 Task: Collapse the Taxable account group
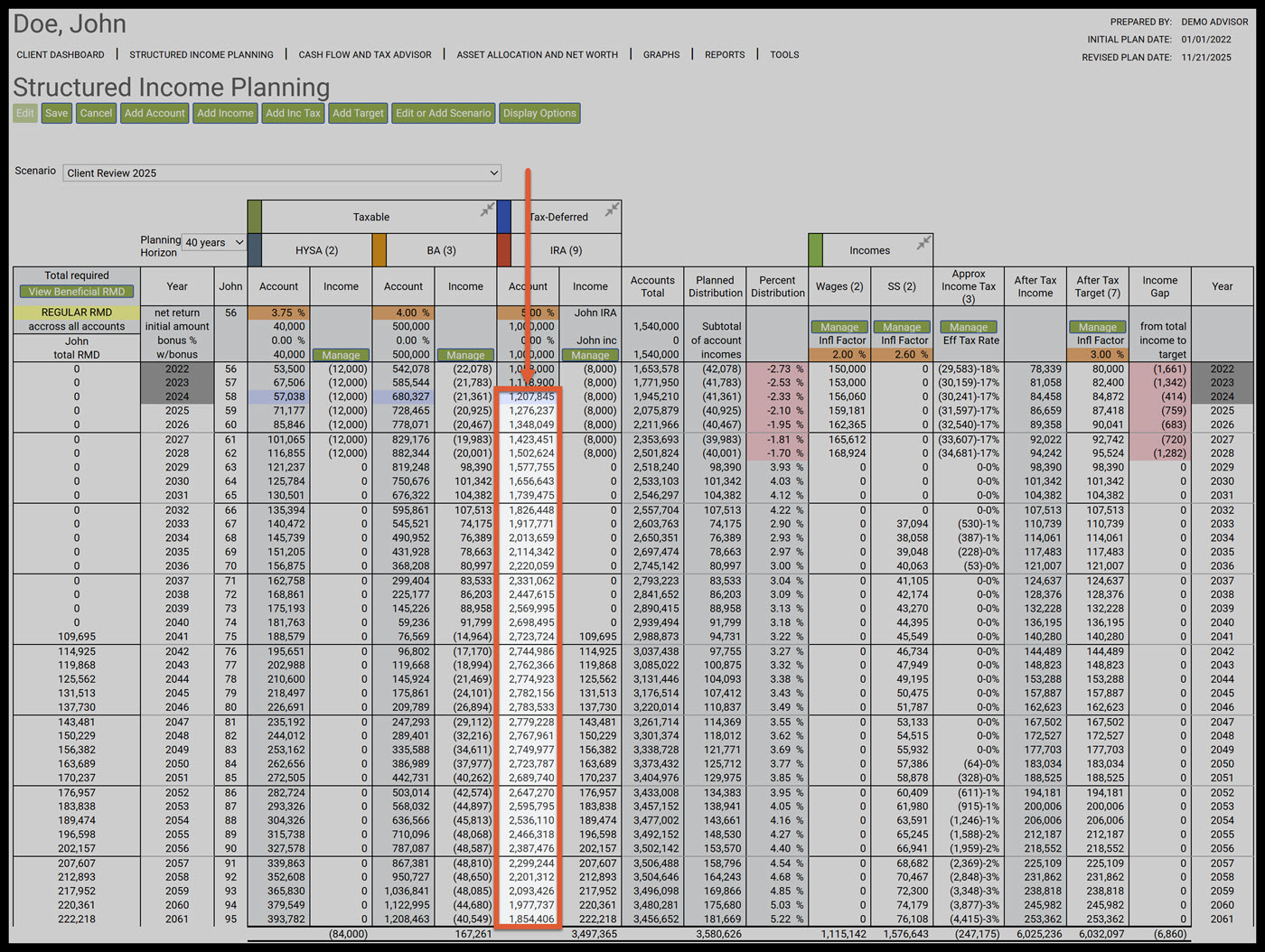487,210
